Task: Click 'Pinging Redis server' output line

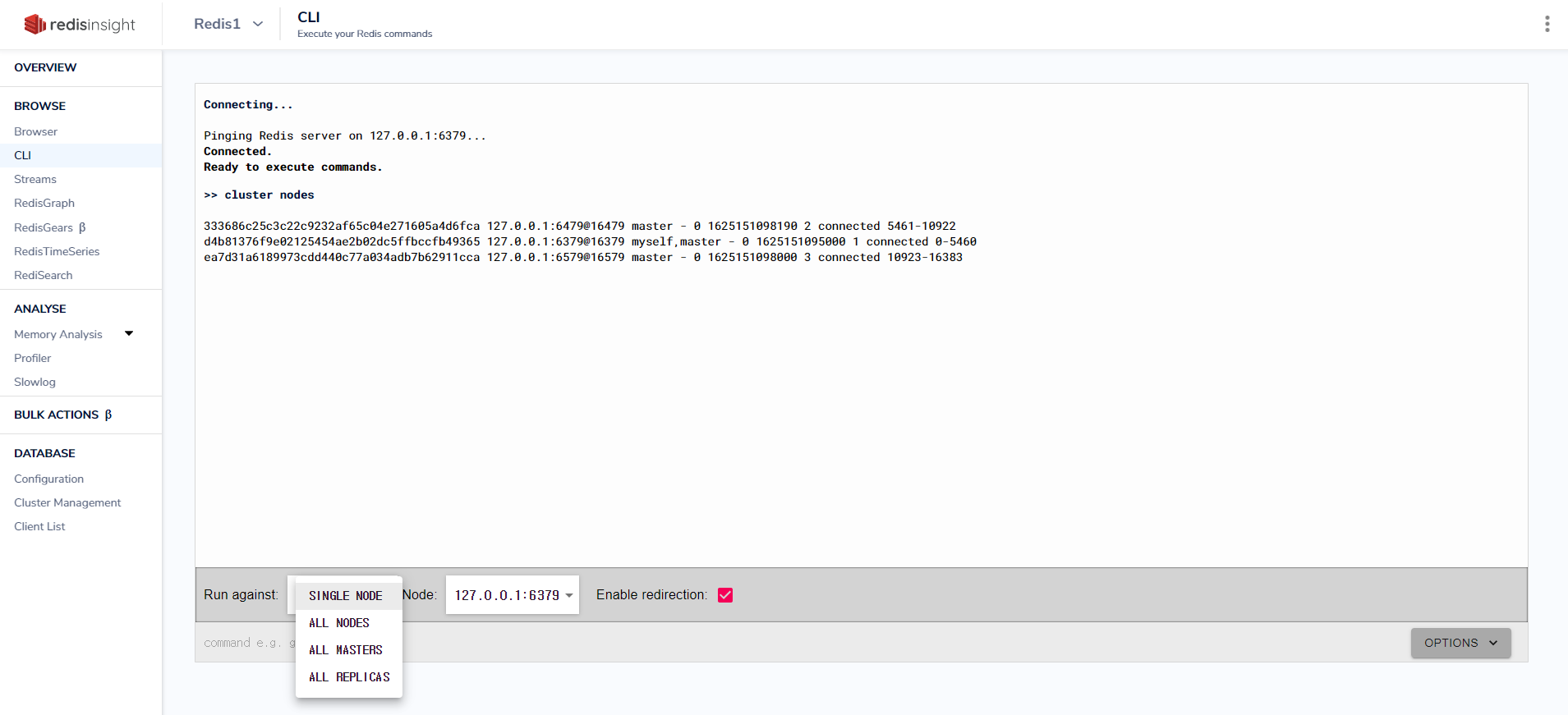Action: (x=345, y=135)
